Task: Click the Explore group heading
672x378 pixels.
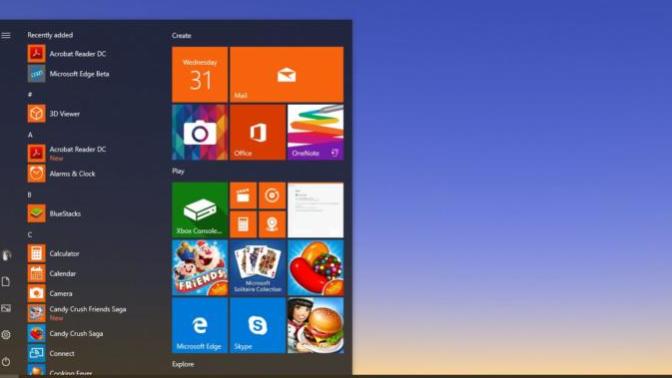Action: (183, 364)
